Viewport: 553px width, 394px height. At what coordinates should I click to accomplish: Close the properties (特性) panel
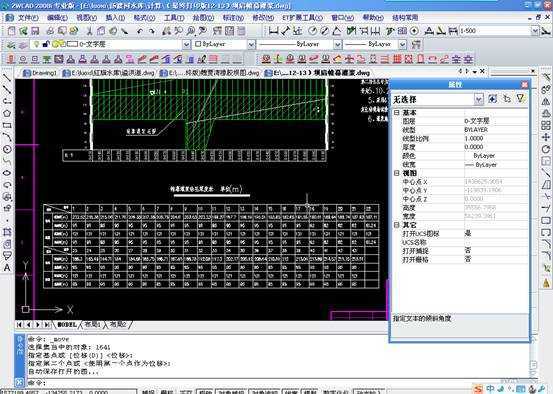point(524,85)
